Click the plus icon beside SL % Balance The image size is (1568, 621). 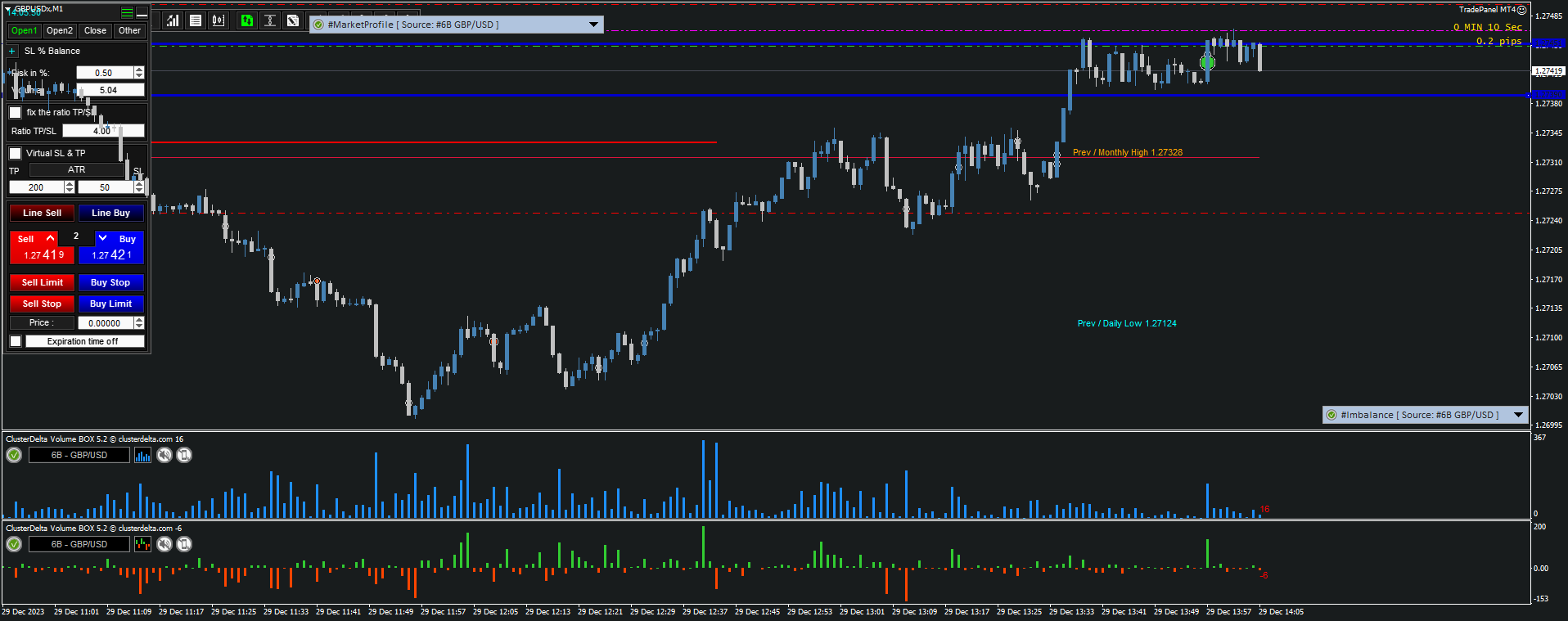click(12, 51)
